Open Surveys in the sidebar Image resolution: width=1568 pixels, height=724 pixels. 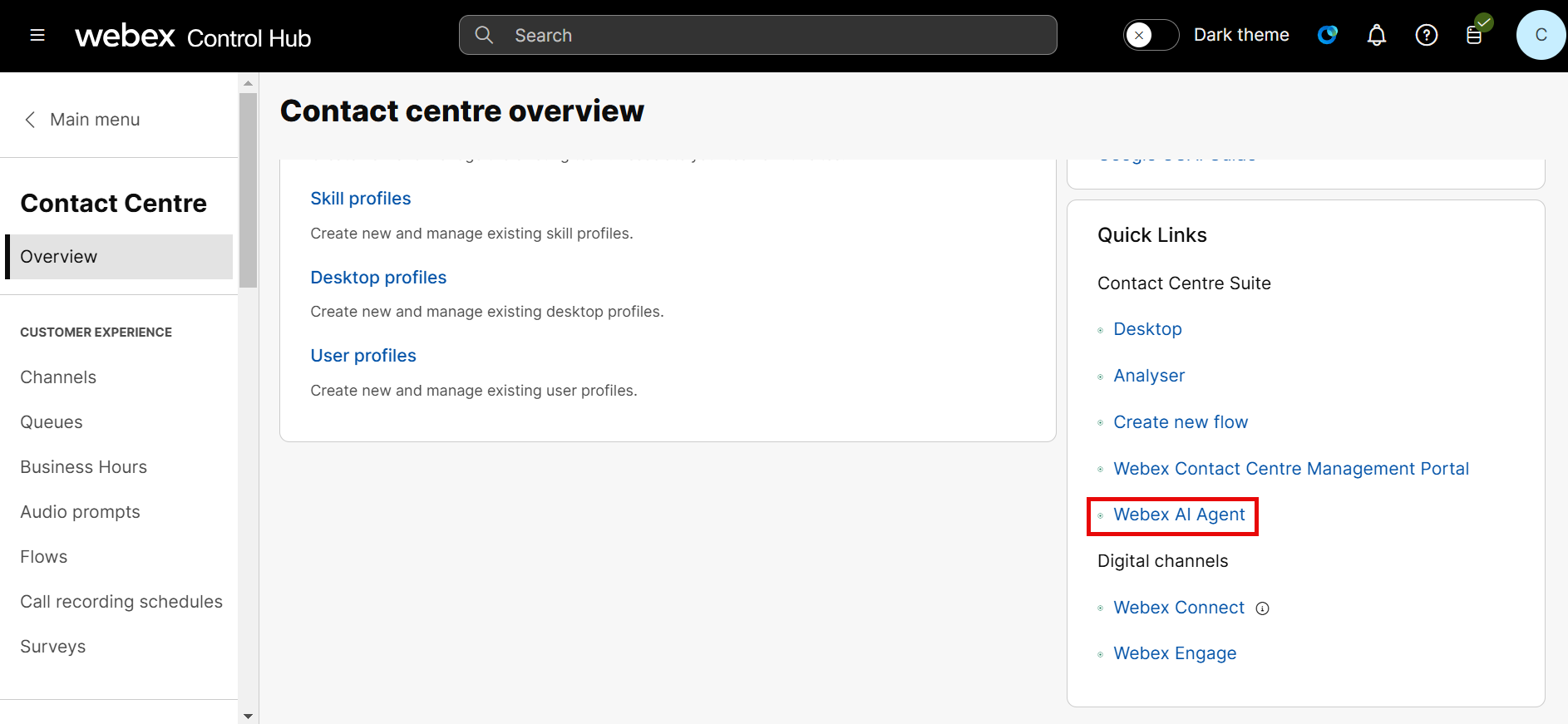tap(52, 647)
